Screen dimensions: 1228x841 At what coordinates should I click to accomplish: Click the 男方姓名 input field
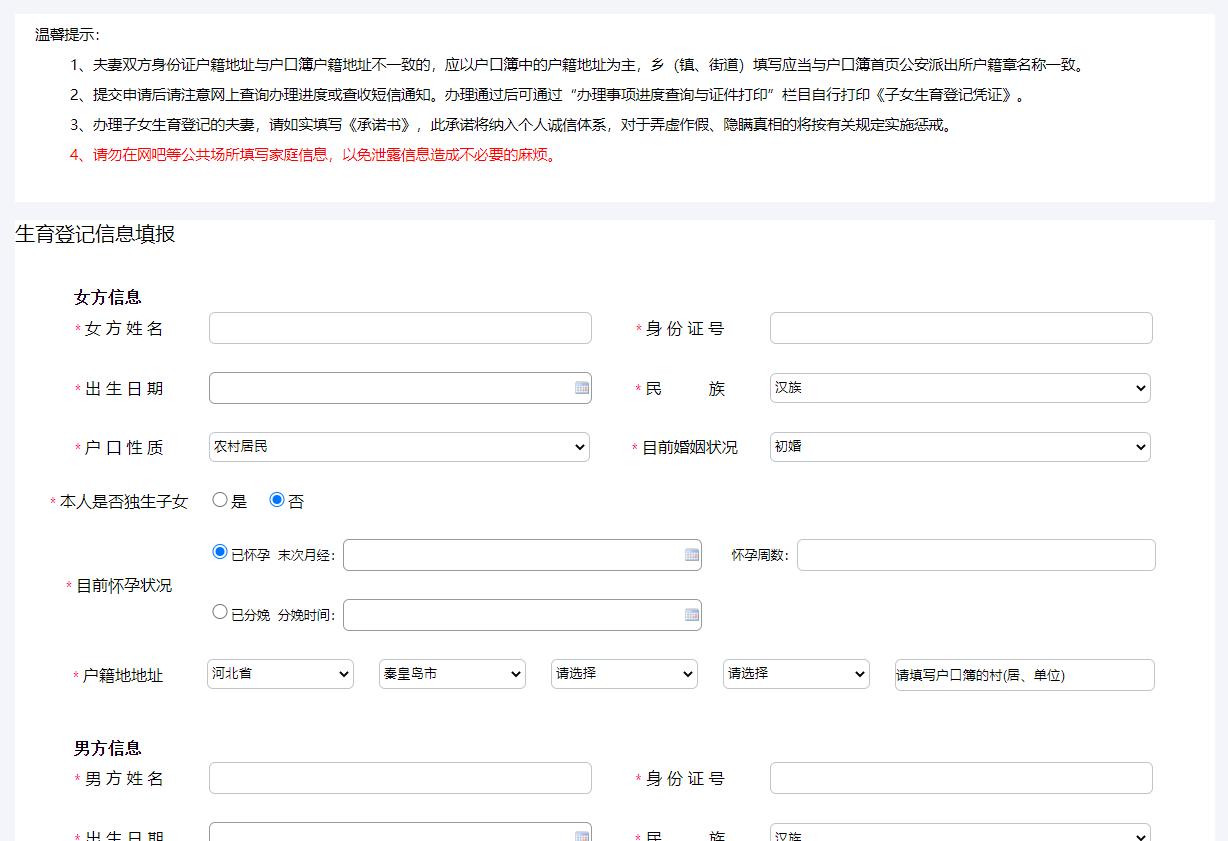pyautogui.click(x=399, y=777)
